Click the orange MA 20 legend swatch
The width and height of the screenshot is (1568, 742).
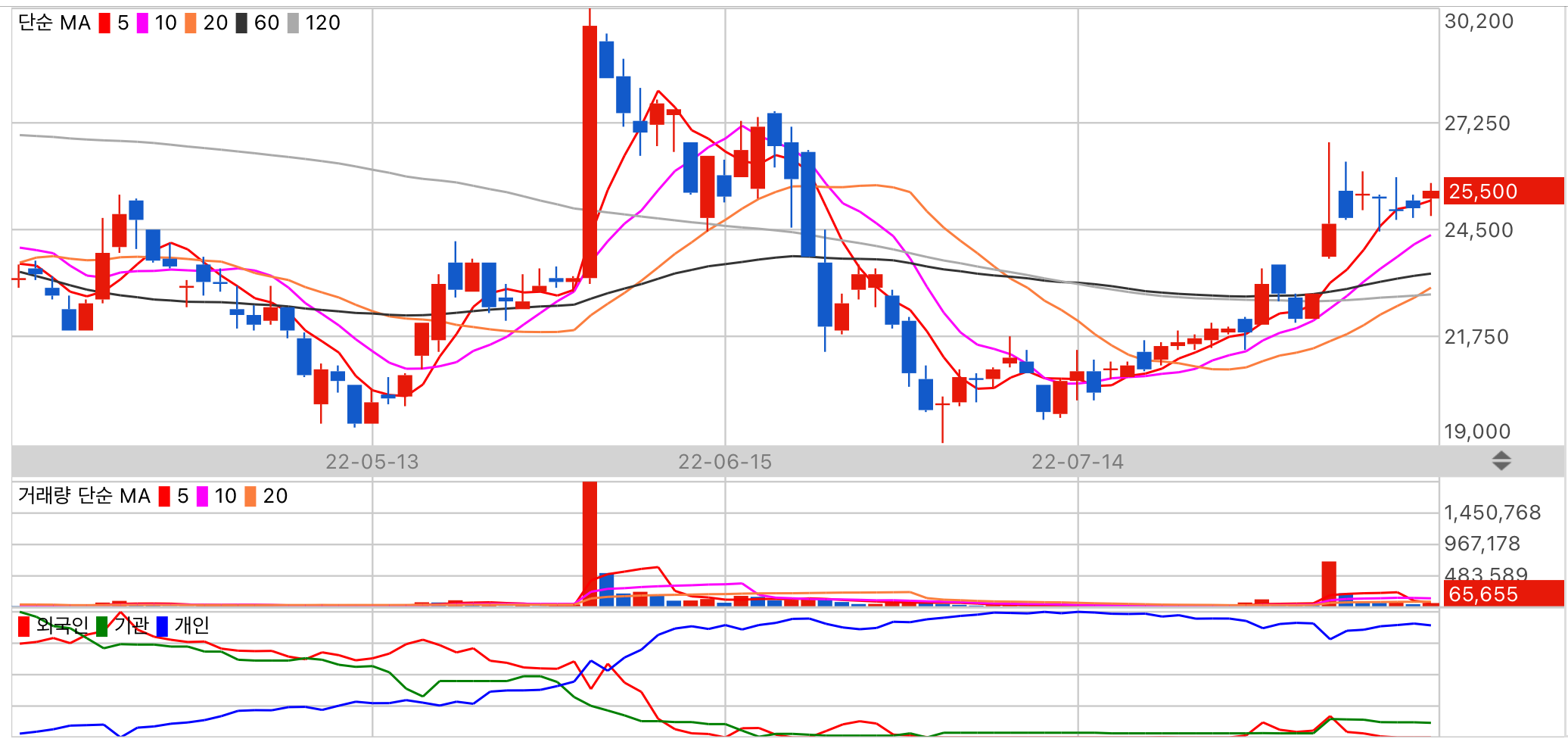click(191, 23)
